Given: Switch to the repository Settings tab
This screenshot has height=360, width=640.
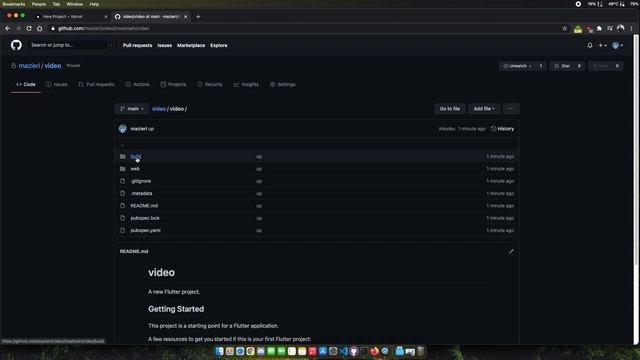Looking at the screenshot, I should pyautogui.click(x=282, y=84).
